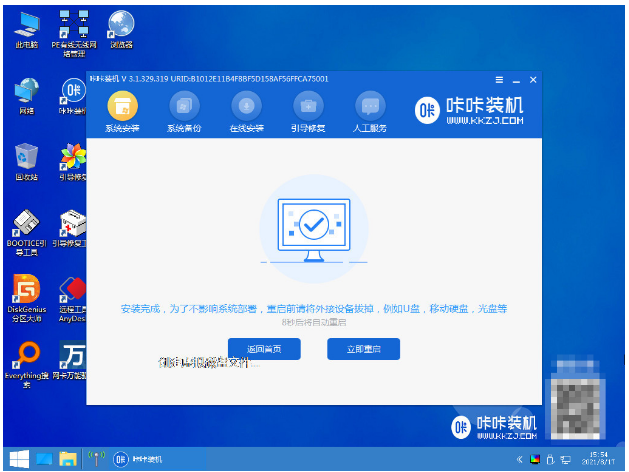Viewport: 629px width, 472px height.
Task: Open the 此电脑 desktop icon
Action: point(26,31)
